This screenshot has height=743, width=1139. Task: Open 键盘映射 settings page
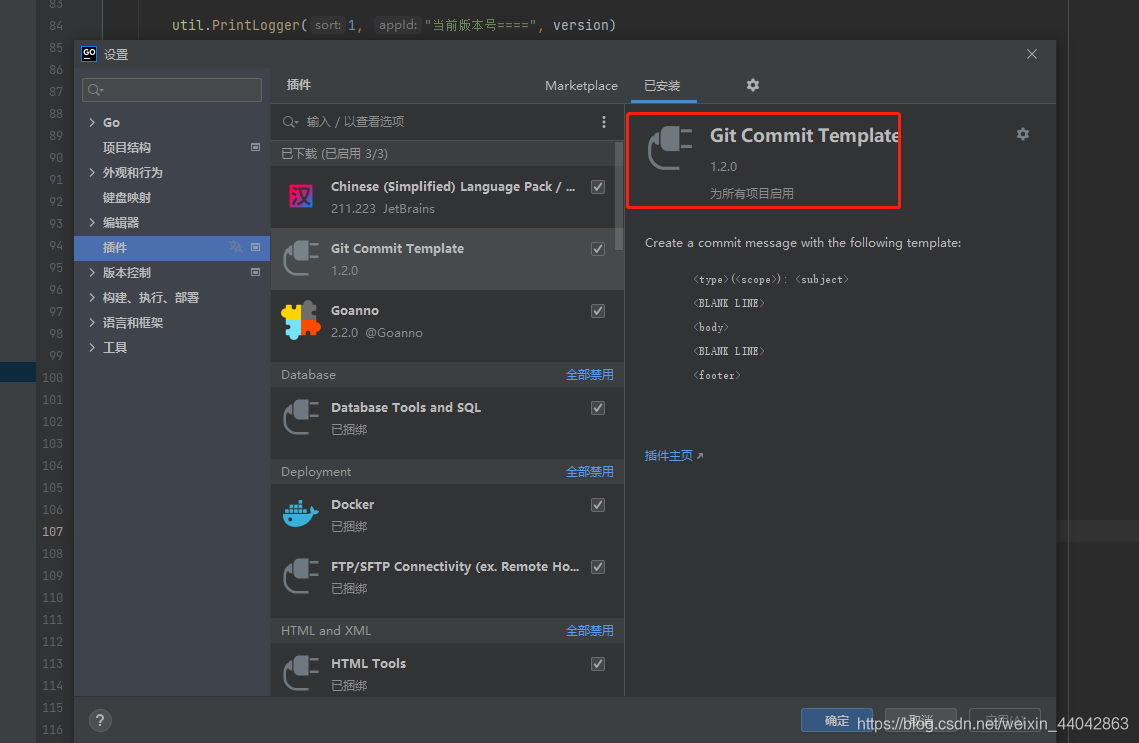[x=127, y=198]
